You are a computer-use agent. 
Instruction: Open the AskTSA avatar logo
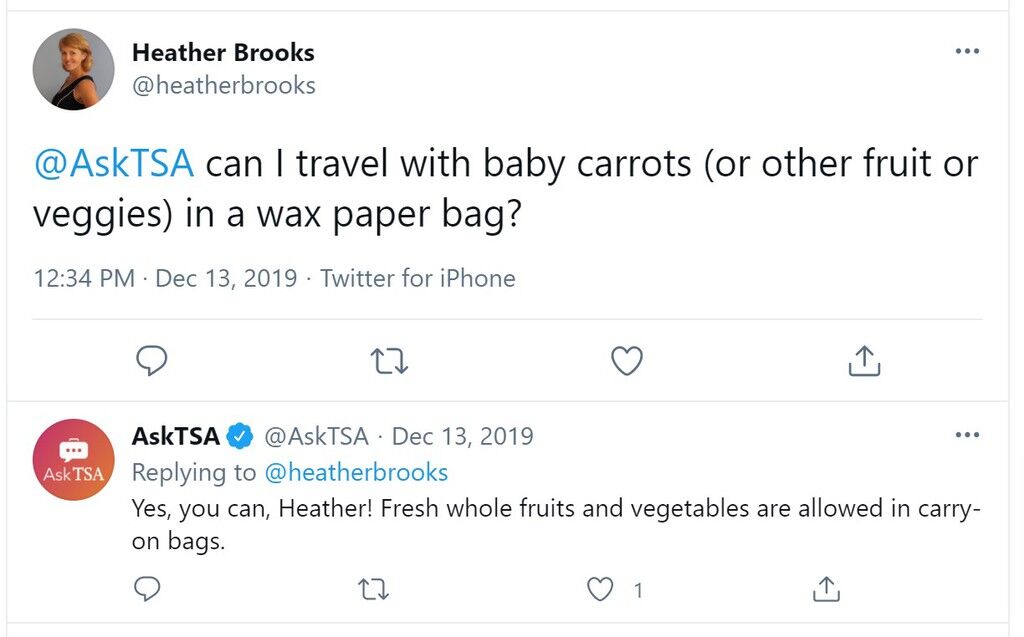[73, 459]
